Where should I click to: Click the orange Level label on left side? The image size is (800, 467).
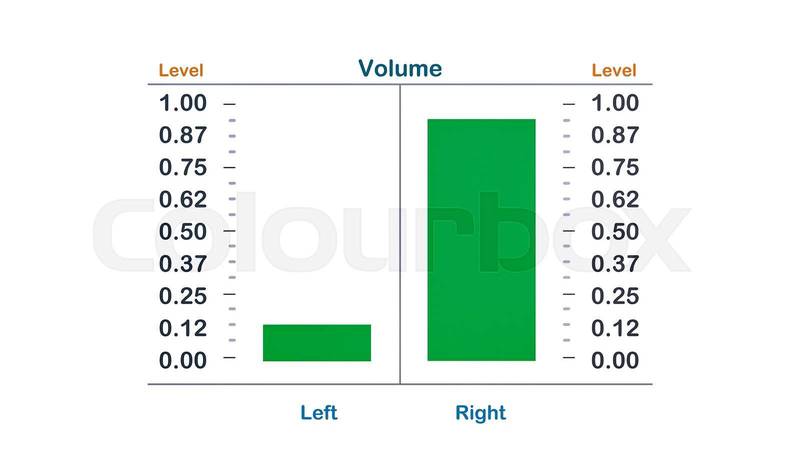181,71
